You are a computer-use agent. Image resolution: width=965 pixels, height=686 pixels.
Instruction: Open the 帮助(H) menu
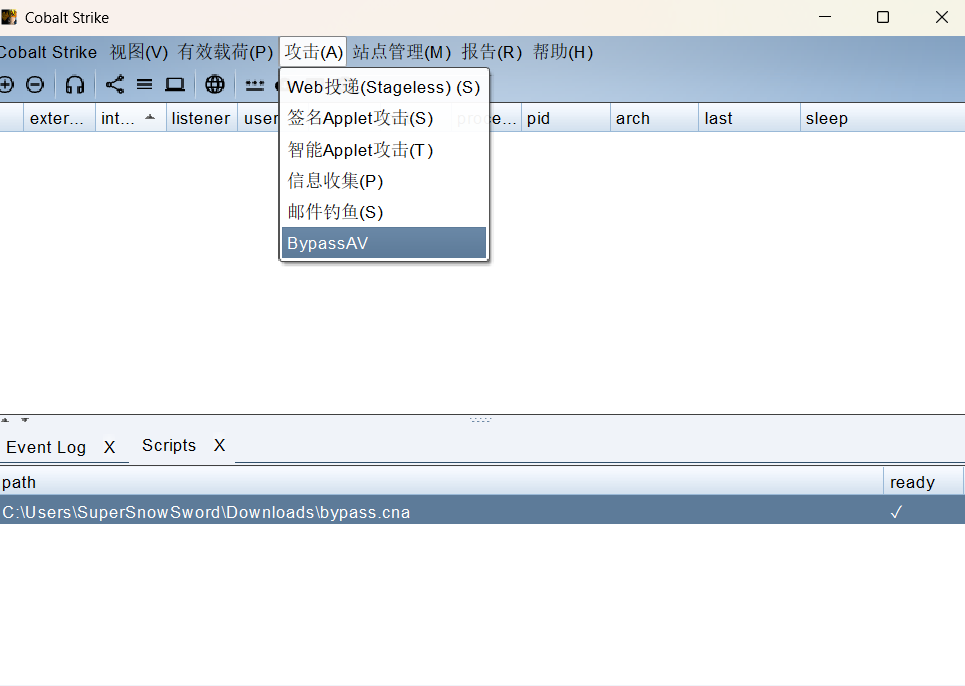pyautogui.click(x=563, y=52)
